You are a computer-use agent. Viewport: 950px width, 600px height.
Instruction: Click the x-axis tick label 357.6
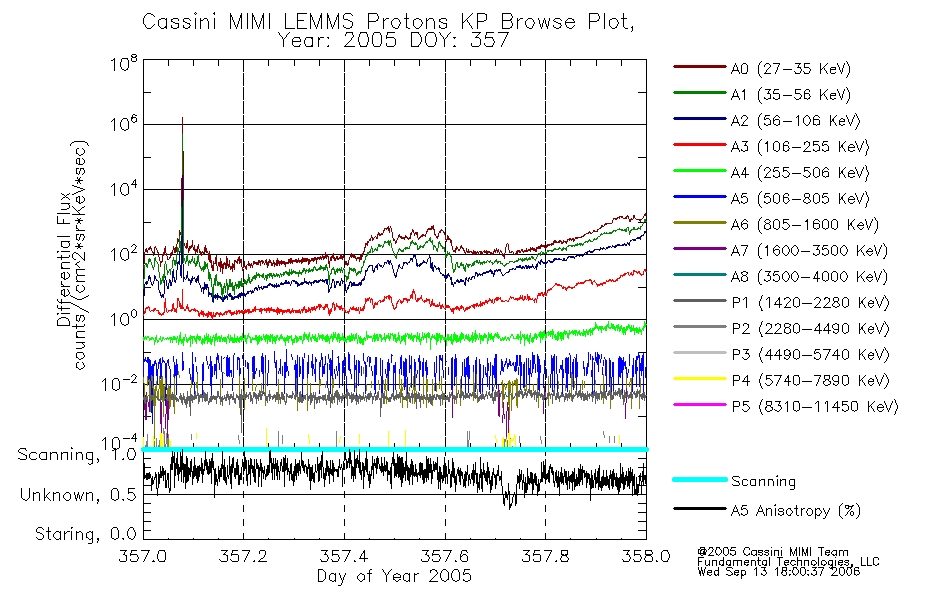click(445, 556)
